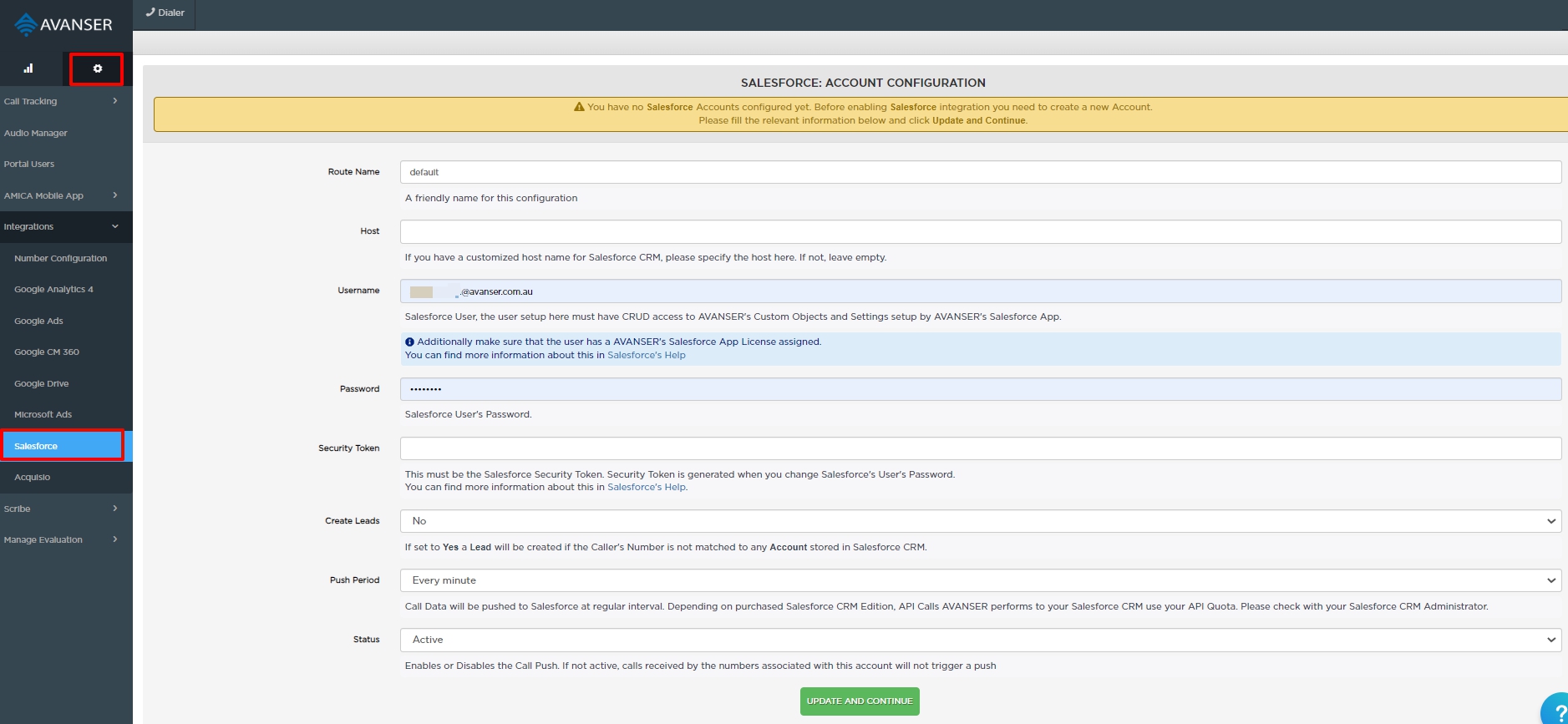Open the reports bar chart tab
The height and width of the screenshot is (724, 1568).
point(28,68)
